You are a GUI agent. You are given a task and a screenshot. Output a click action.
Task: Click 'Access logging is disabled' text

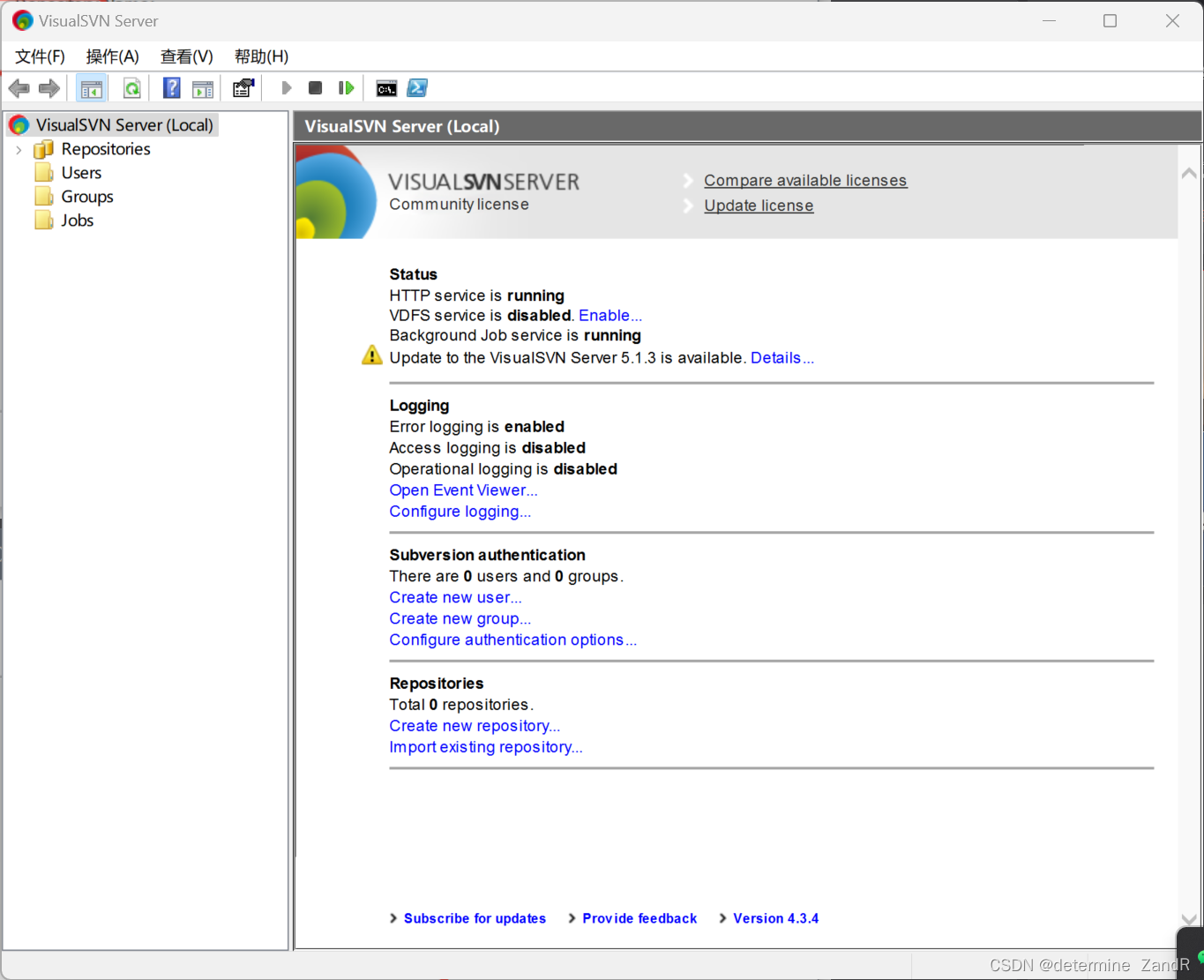tap(488, 448)
